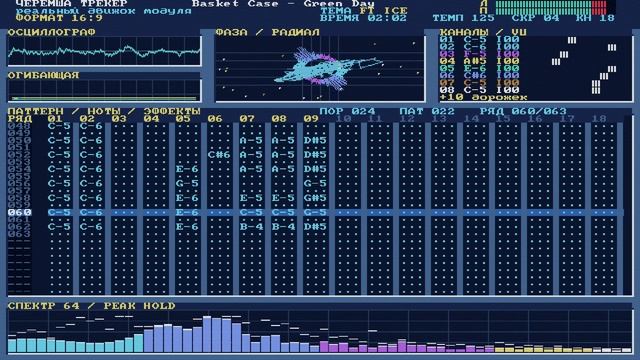
Task: Click the ТЕМА FT ICE theme indicator
Action: click(x=363, y=11)
